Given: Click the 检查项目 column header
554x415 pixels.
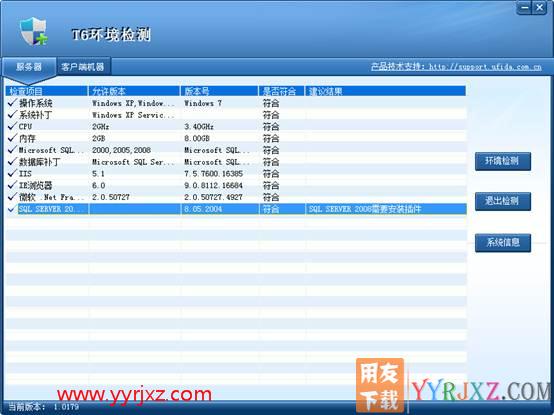Looking at the screenshot, I should tap(47, 91).
